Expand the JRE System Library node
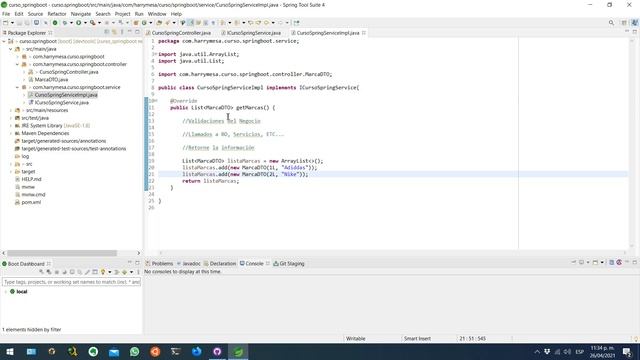 pyautogui.click(x=11, y=126)
